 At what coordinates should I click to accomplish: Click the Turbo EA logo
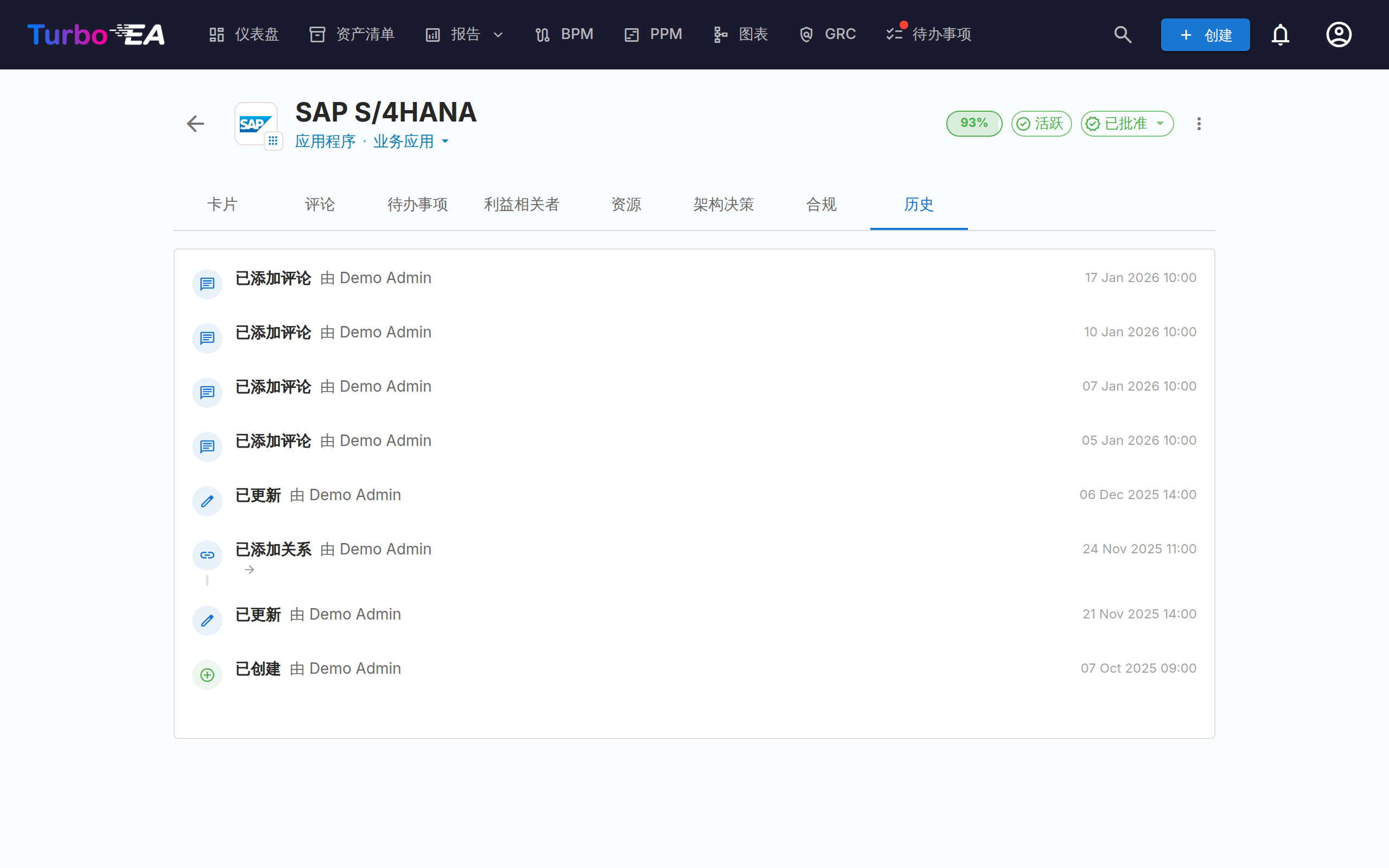click(96, 34)
